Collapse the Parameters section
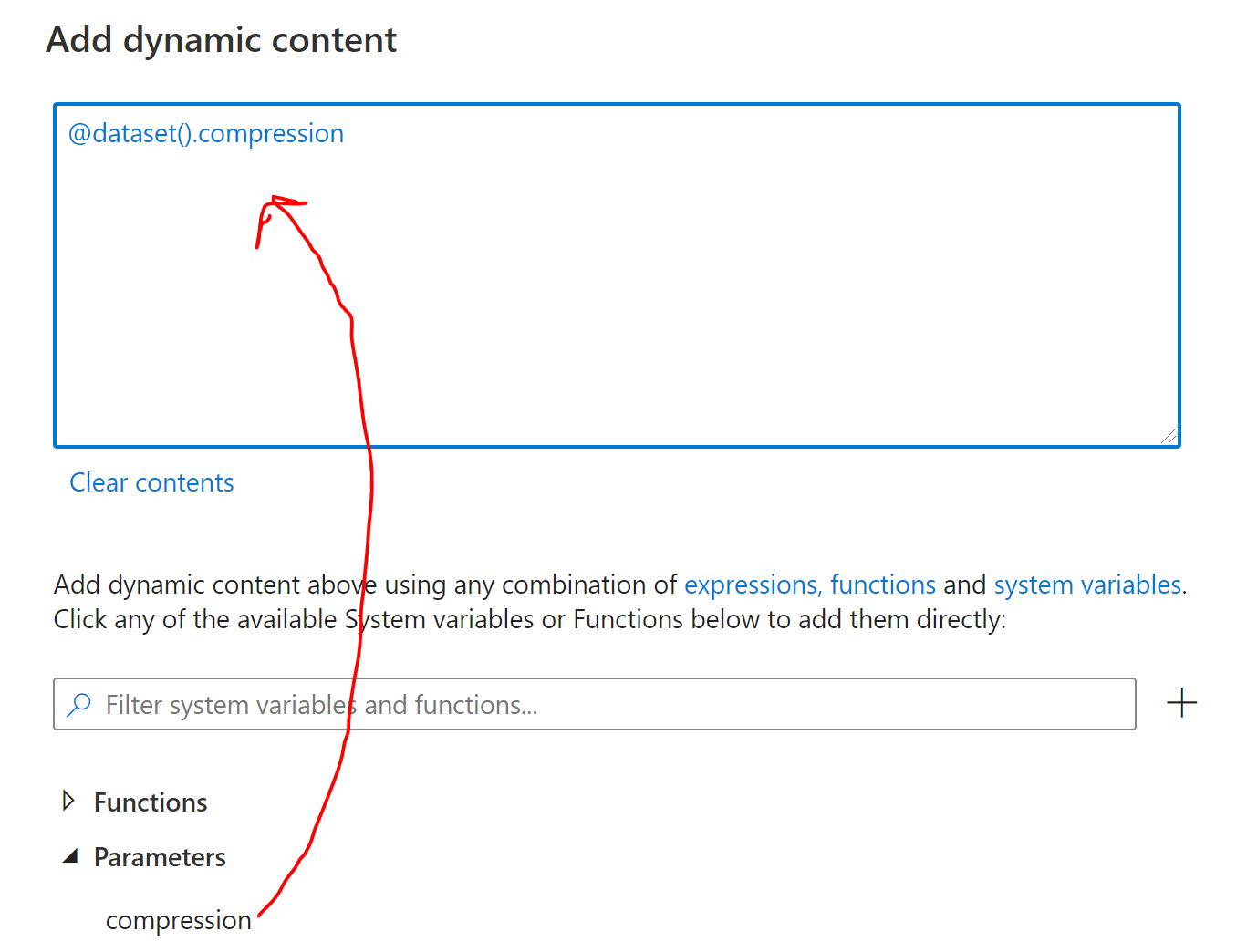The image size is (1247, 952). (70, 856)
